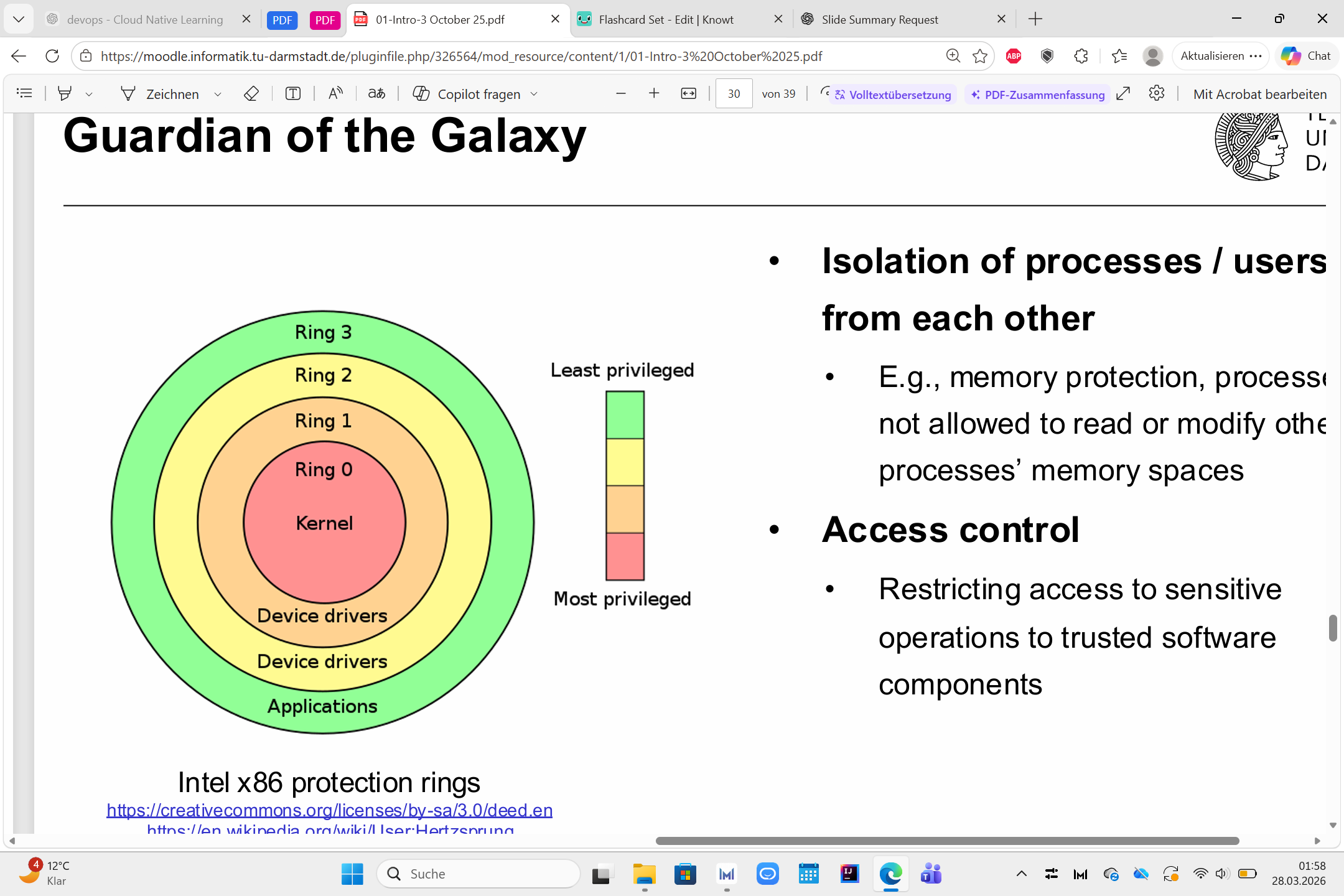Select the highlighter tool icon
The height and width of the screenshot is (896, 1344).
(x=64, y=94)
